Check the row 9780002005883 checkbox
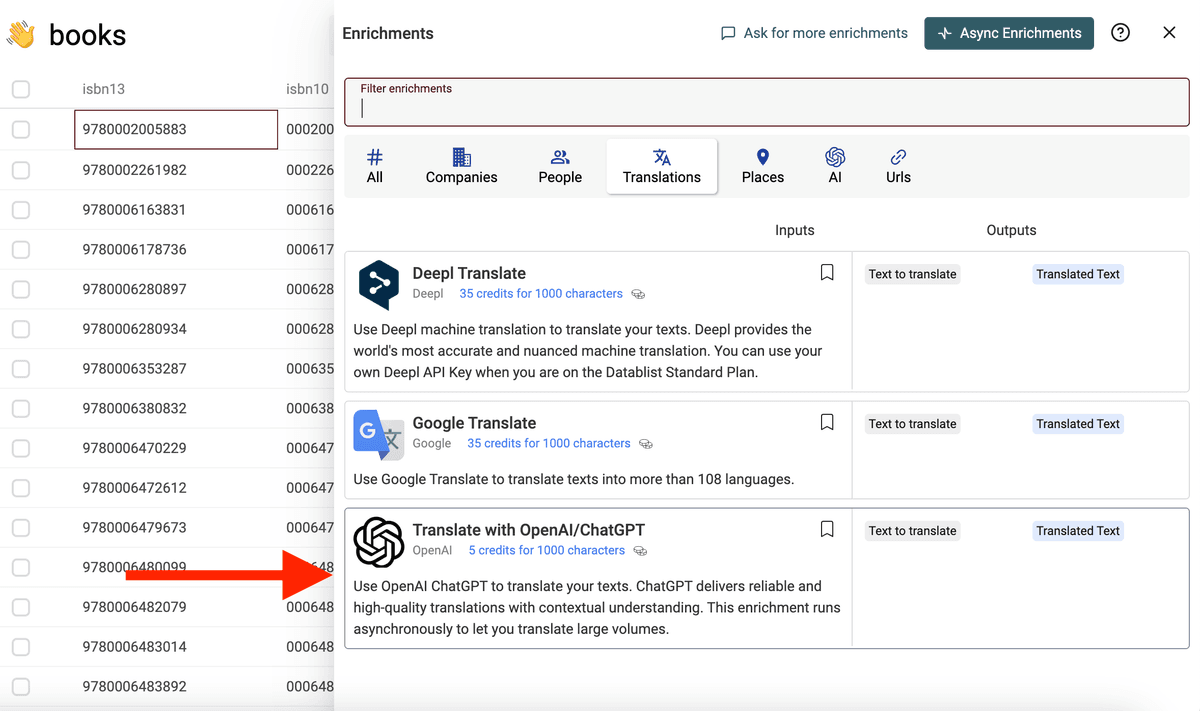Image resolution: width=1200 pixels, height=711 pixels. pyautogui.click(x=21, y=130)
